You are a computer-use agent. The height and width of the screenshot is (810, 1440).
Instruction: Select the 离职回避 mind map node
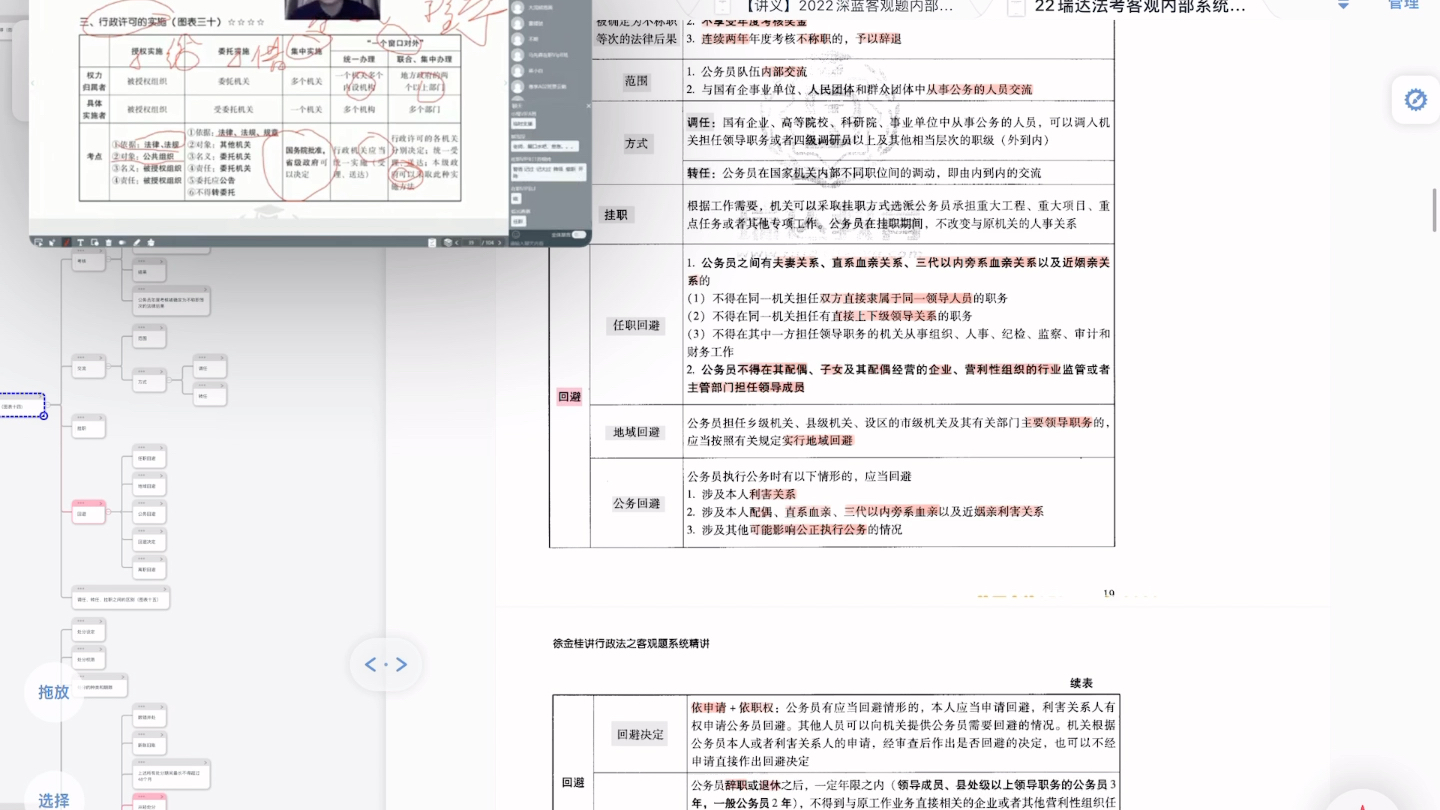tap(149, 567)
